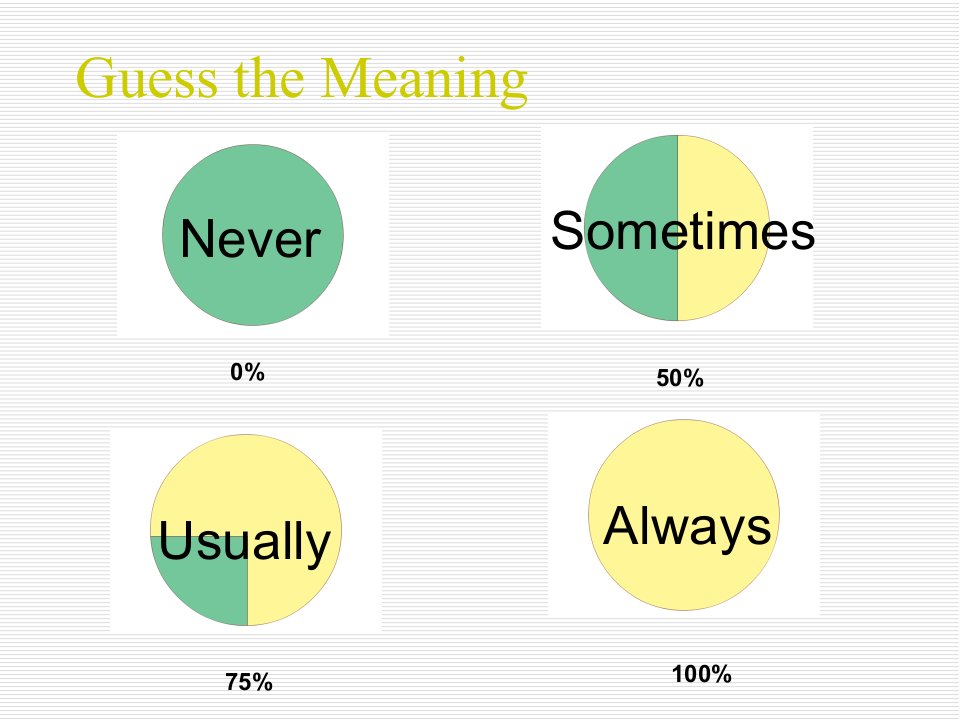Click the yellow top area of Usually pie
This screenshot has width=960, height=720.
(246, 478)
